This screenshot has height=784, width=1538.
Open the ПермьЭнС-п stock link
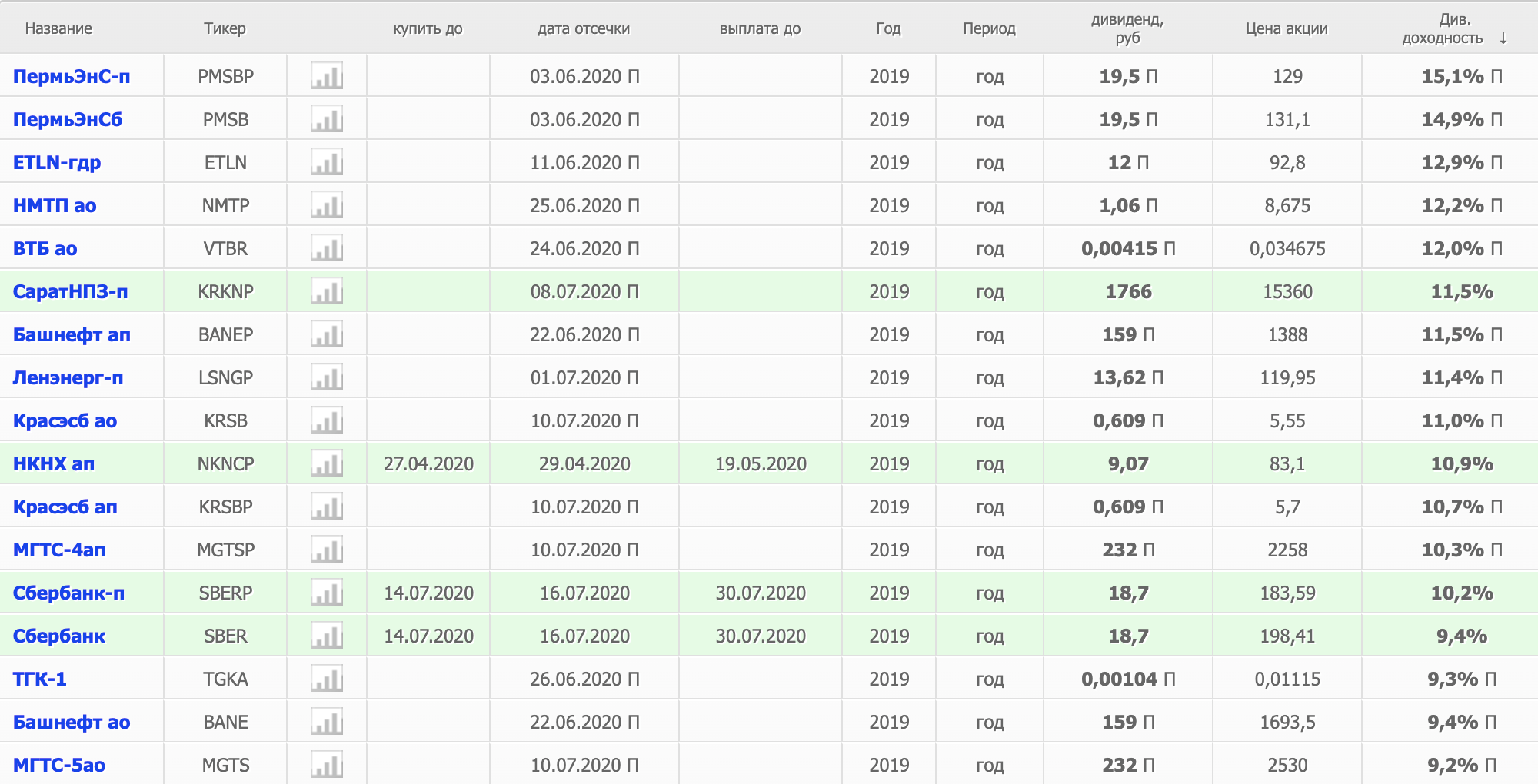click(x=72, y=76)
